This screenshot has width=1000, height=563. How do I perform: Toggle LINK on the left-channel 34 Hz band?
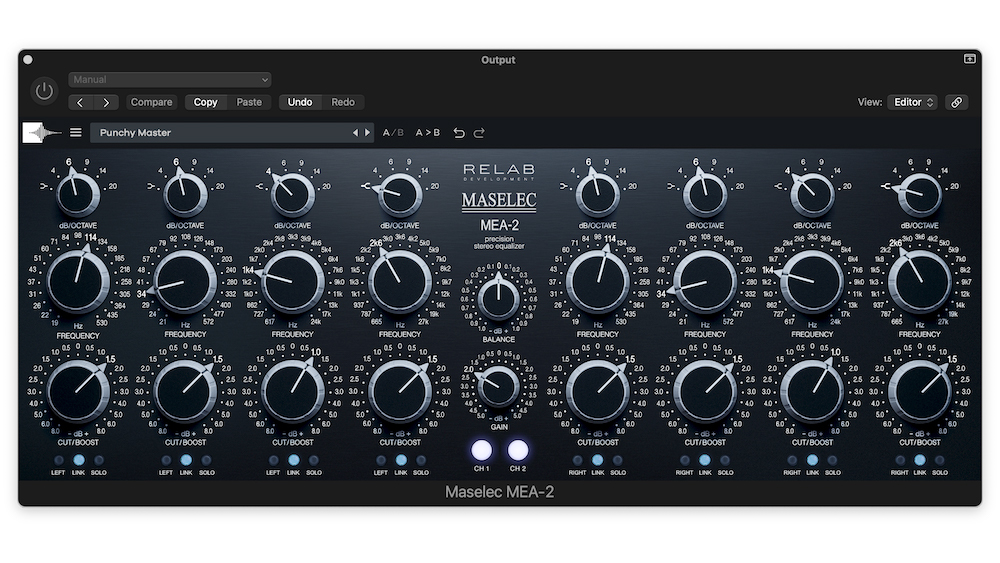(x=186, y=460)
